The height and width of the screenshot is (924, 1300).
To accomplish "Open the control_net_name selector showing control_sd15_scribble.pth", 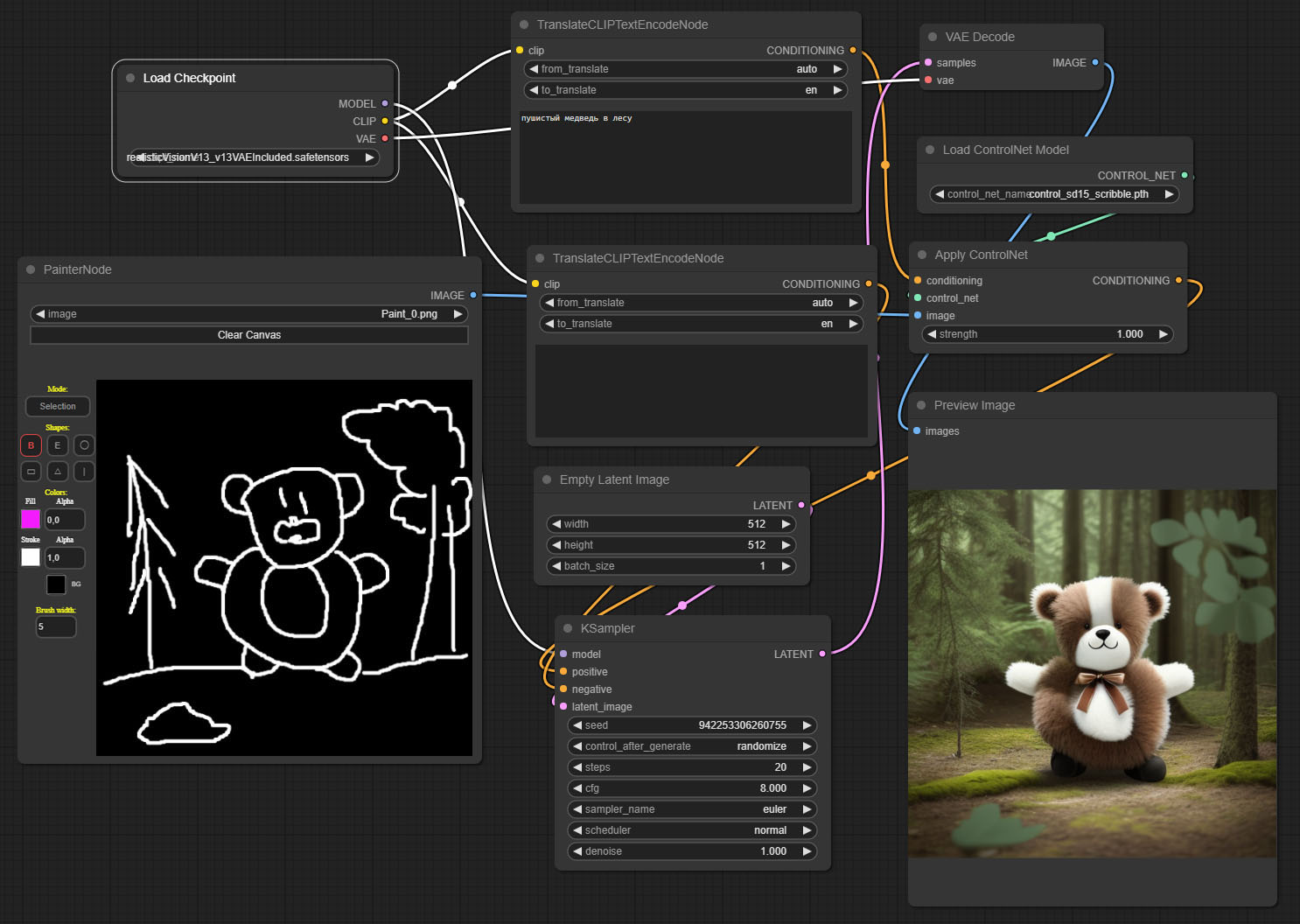I will click(x=1054, y=193).
